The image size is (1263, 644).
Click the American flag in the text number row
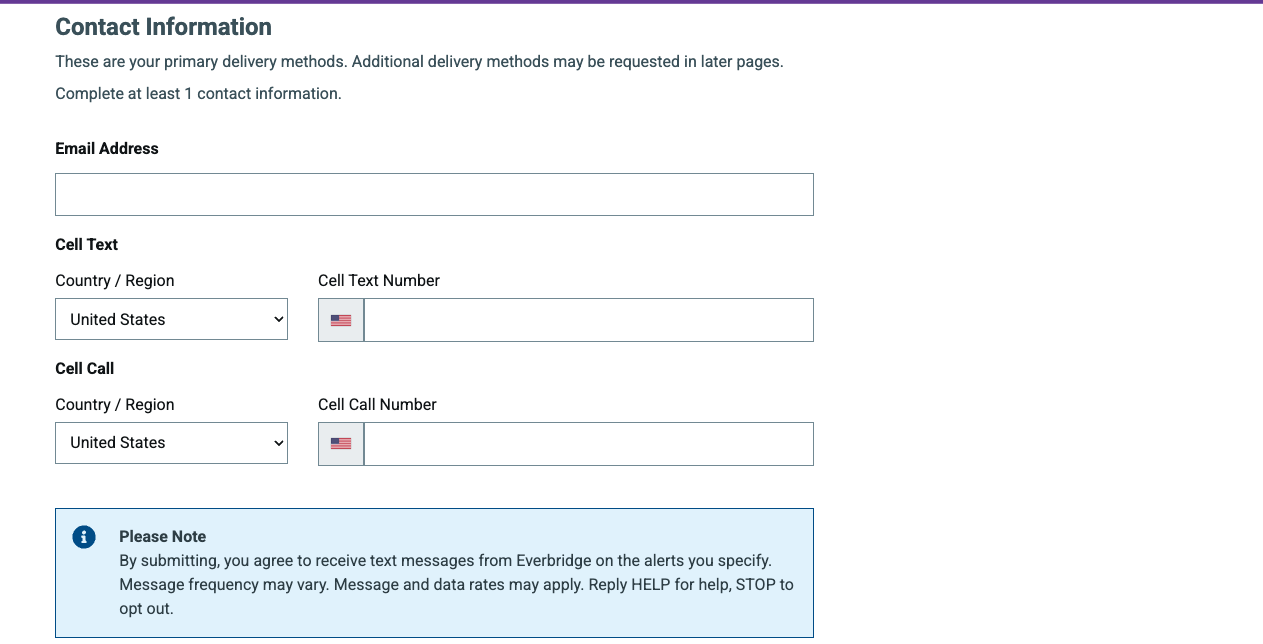point(341,320)
